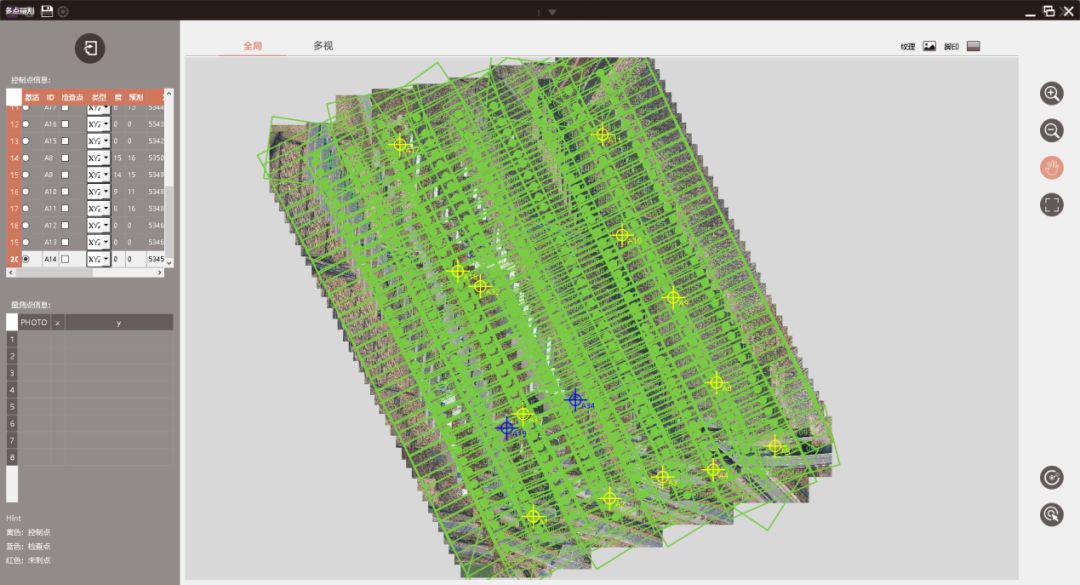This screenshot has width=1080, height=585.
Task: Click the horizontal scrollbar under control point table
Action: [x=85, y=272]
